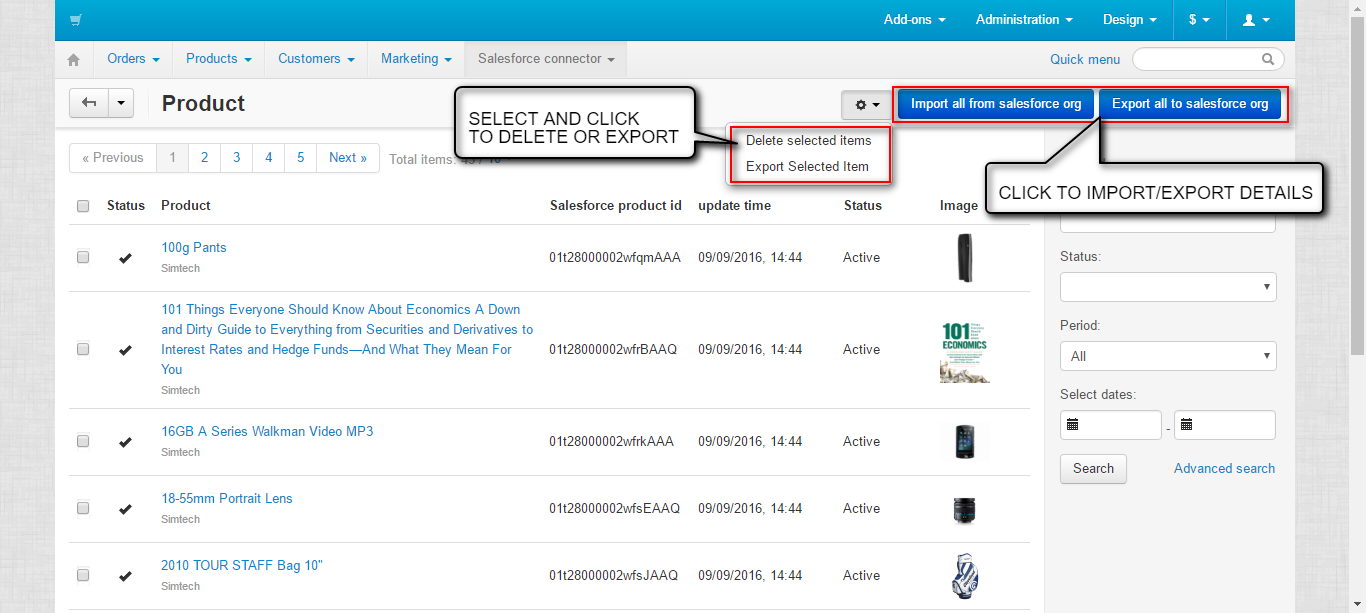
Task: Check the 16GB A Series Walkman checkbox
Action: (83, 441)
